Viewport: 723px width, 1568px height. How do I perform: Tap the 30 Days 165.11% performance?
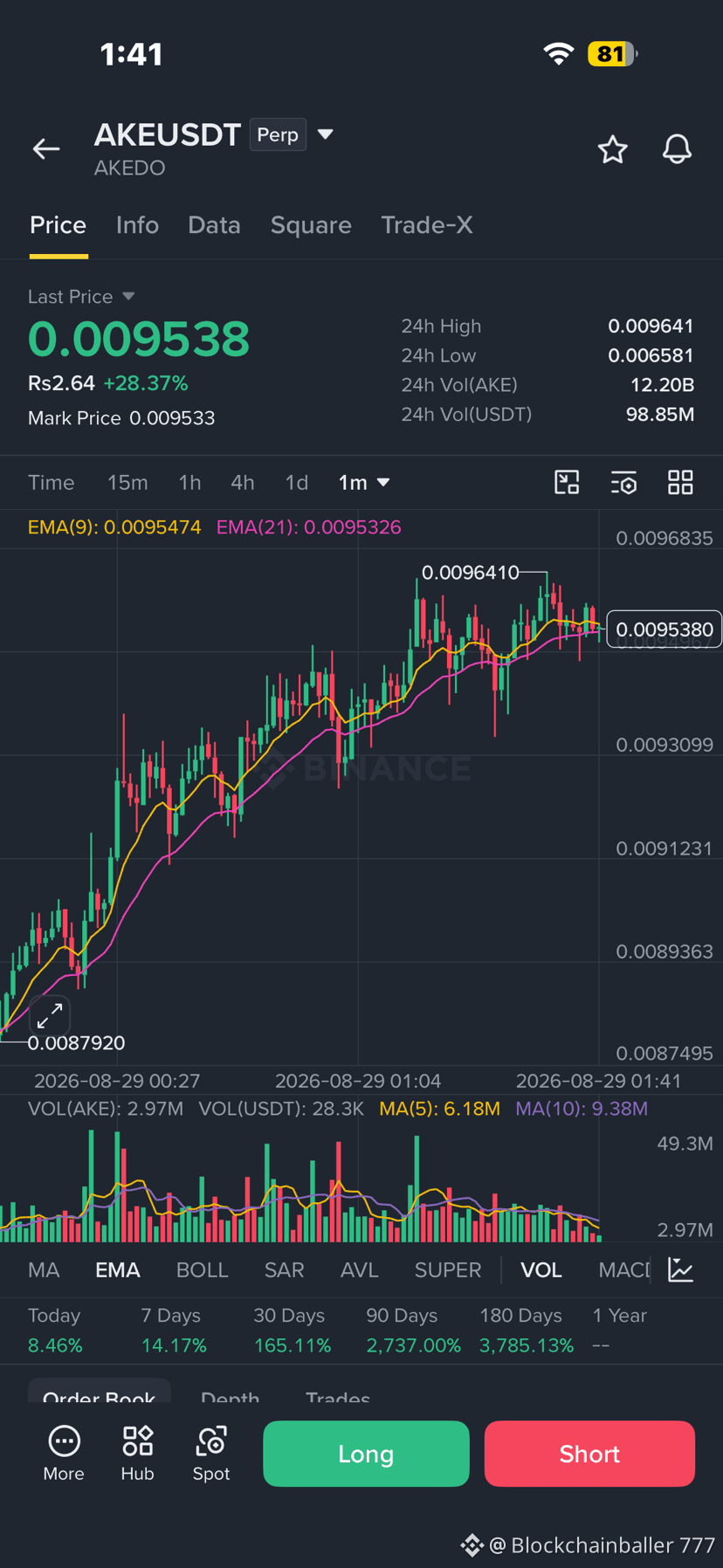(293, 1331)
